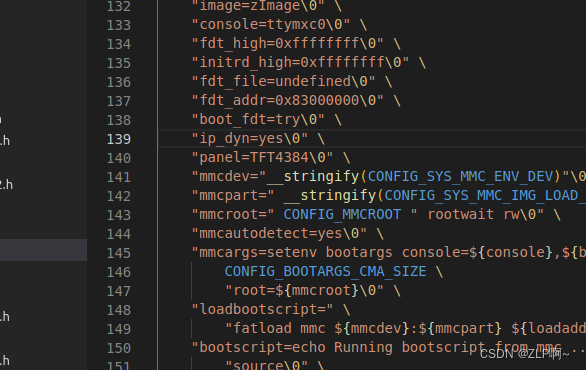Image resolution: width=586 pixels, height=370 pixels.
Task: Select line number 146 in the gutter
Action: pos(119,272)
